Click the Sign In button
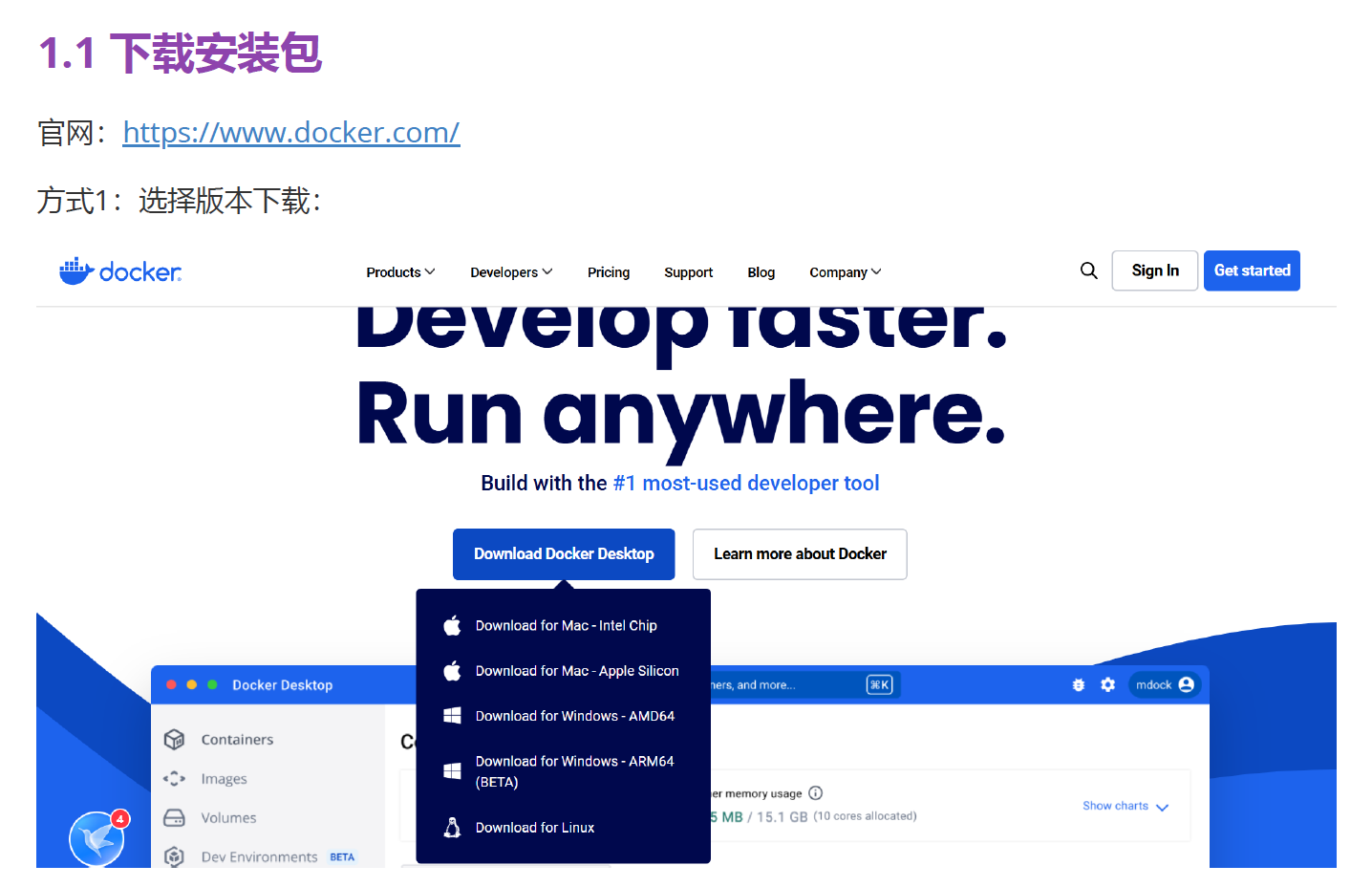 click(1155, 270)
